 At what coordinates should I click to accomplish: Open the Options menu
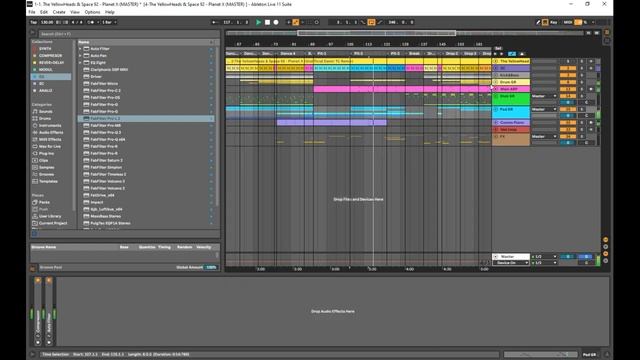92,12
